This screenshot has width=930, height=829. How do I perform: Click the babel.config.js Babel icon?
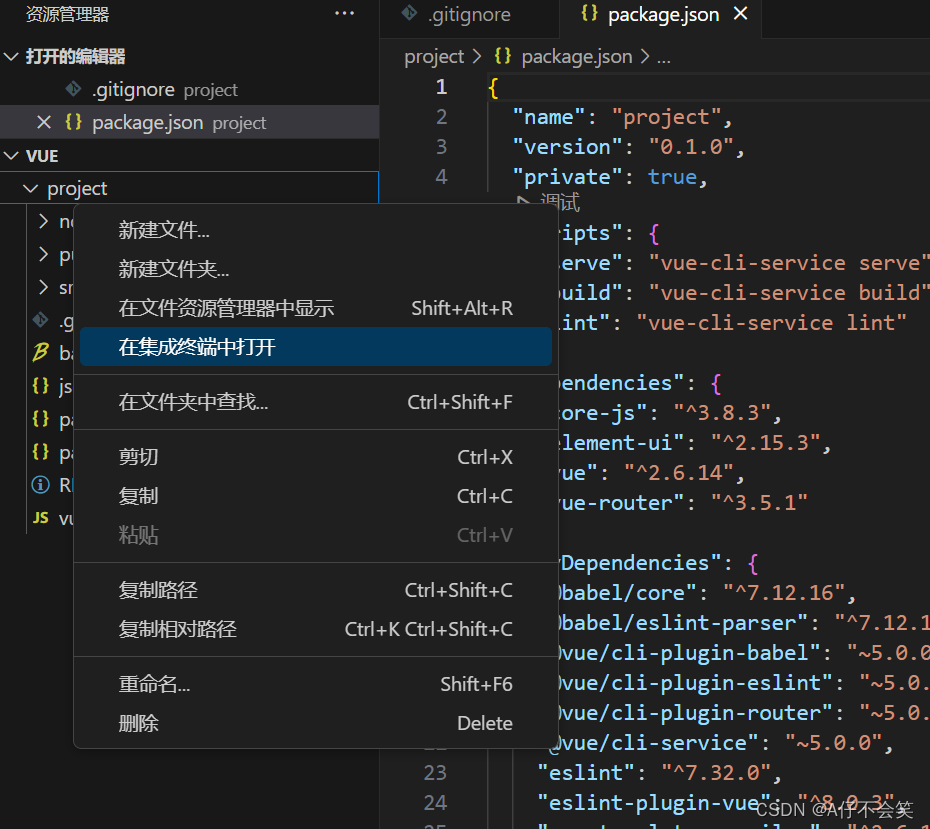40,353
